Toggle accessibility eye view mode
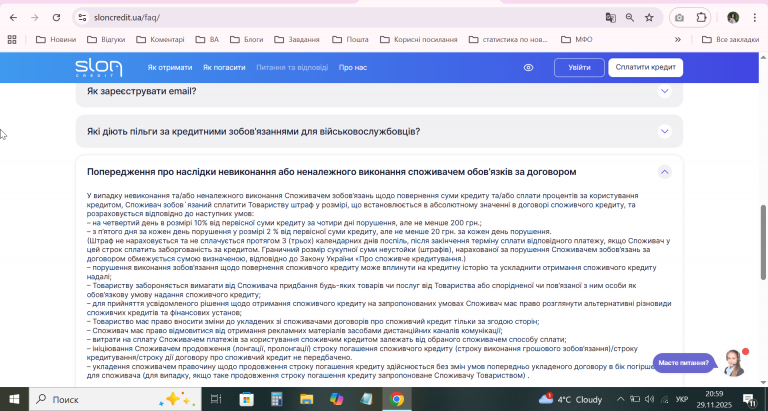 pos(528,68)
